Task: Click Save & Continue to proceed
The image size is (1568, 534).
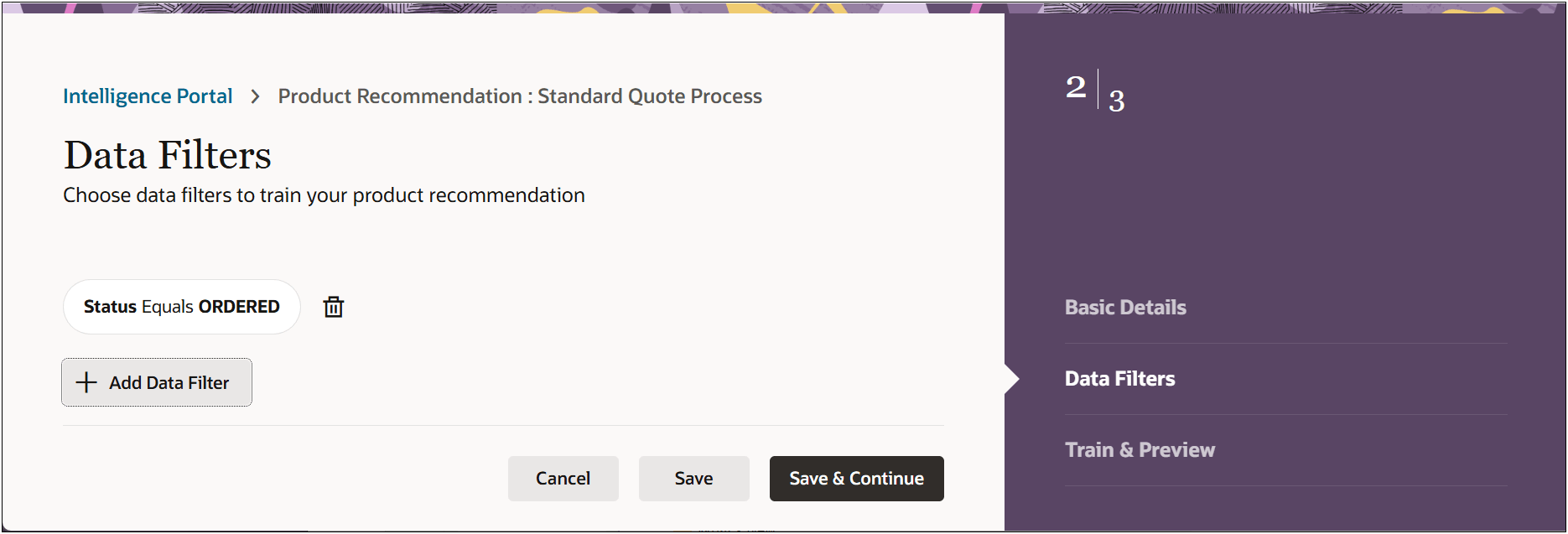Action: tap(857, 479)
